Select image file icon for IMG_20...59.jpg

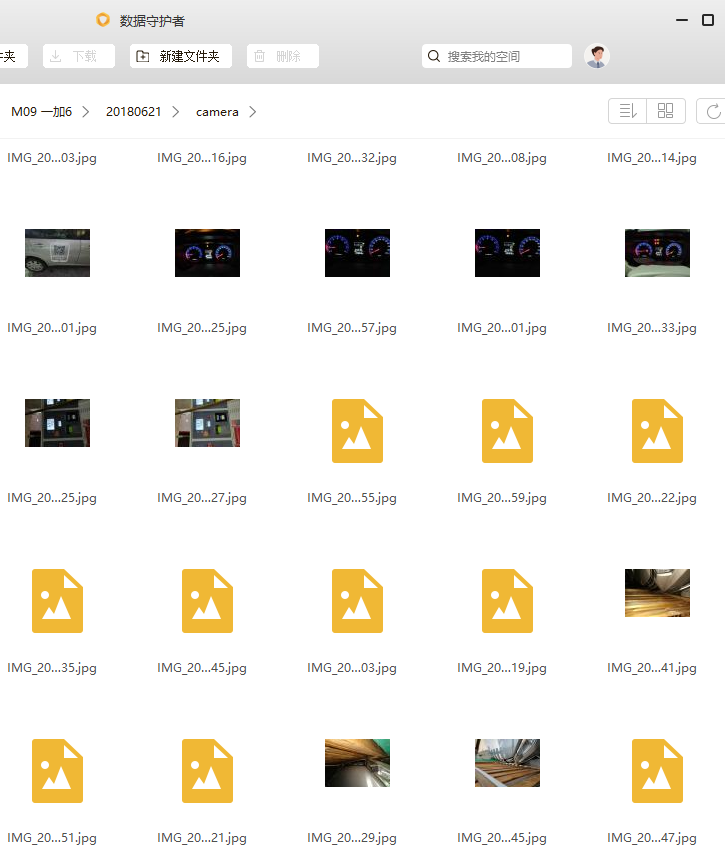click(507, 431)
